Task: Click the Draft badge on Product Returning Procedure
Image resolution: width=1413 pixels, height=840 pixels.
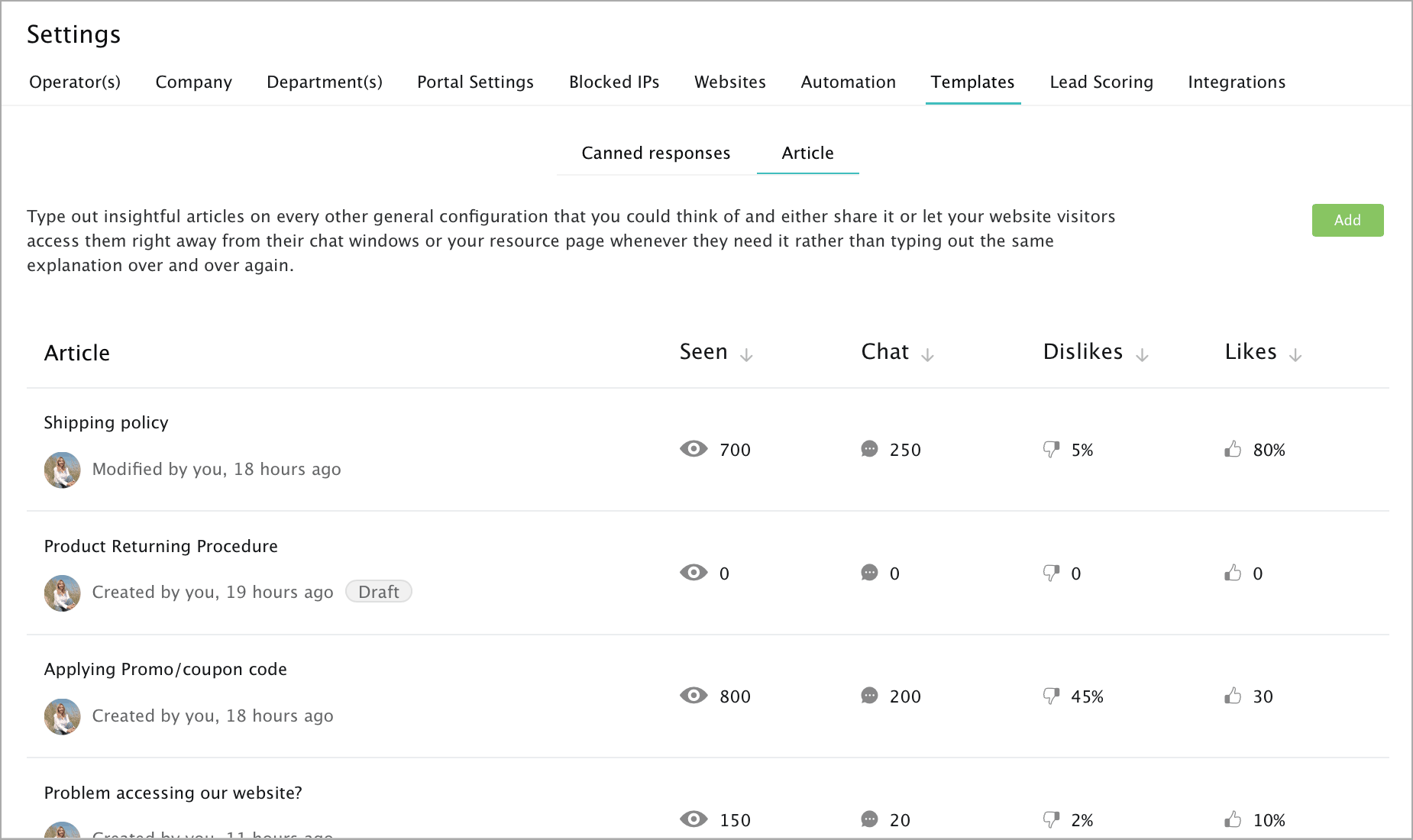Action: point(379,592)
